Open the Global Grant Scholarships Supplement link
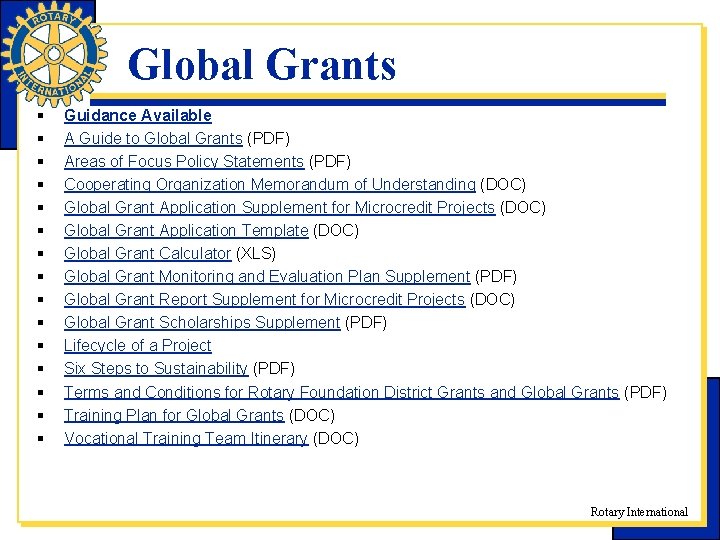The image size is (720, 540). tap(202, 322)
